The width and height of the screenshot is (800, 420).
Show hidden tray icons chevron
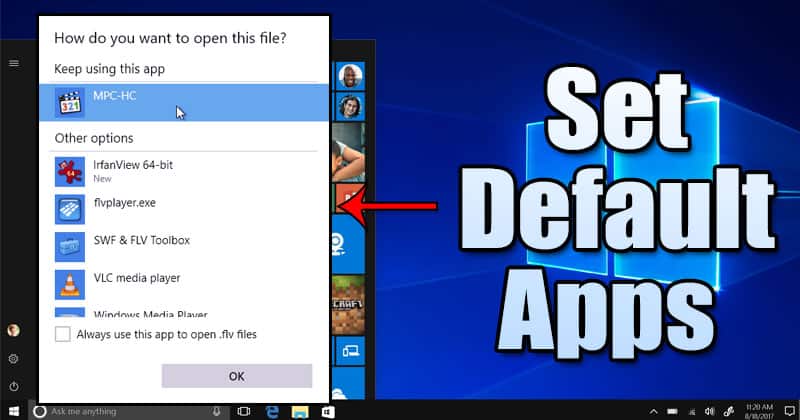pyautogui.click(x=654, y=411)
